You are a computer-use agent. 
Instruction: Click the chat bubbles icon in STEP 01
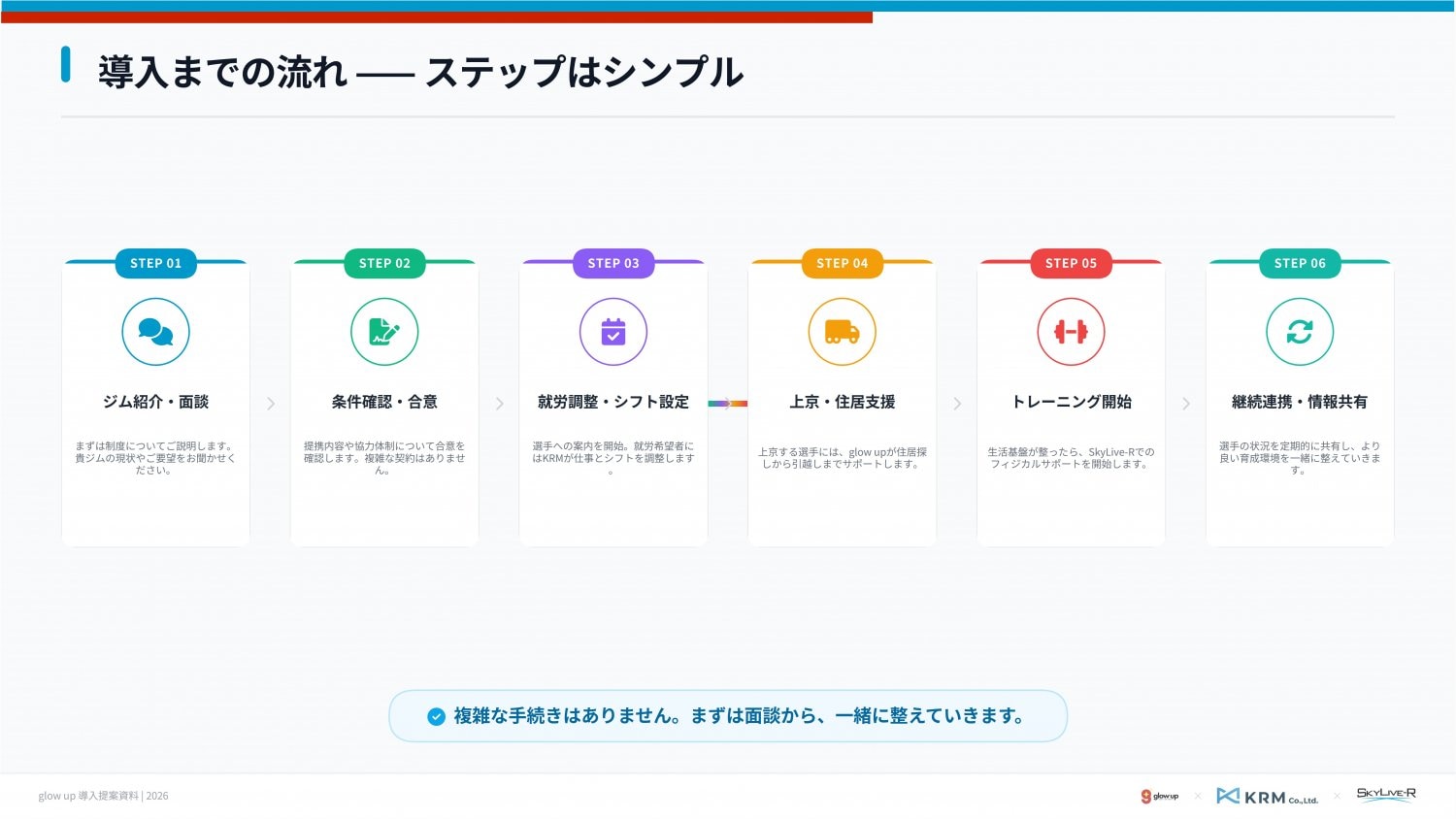pos(155,332)
